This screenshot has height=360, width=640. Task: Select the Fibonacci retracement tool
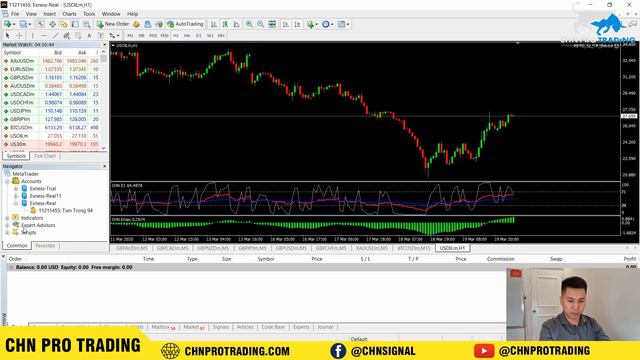[x=78, y=36]
